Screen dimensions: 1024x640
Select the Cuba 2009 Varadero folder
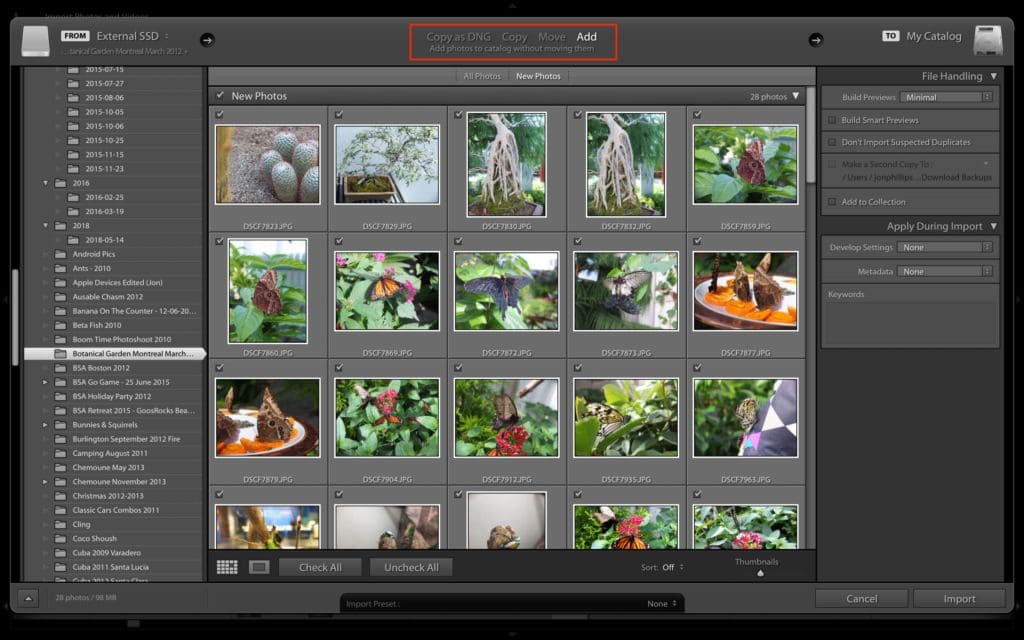106,553
